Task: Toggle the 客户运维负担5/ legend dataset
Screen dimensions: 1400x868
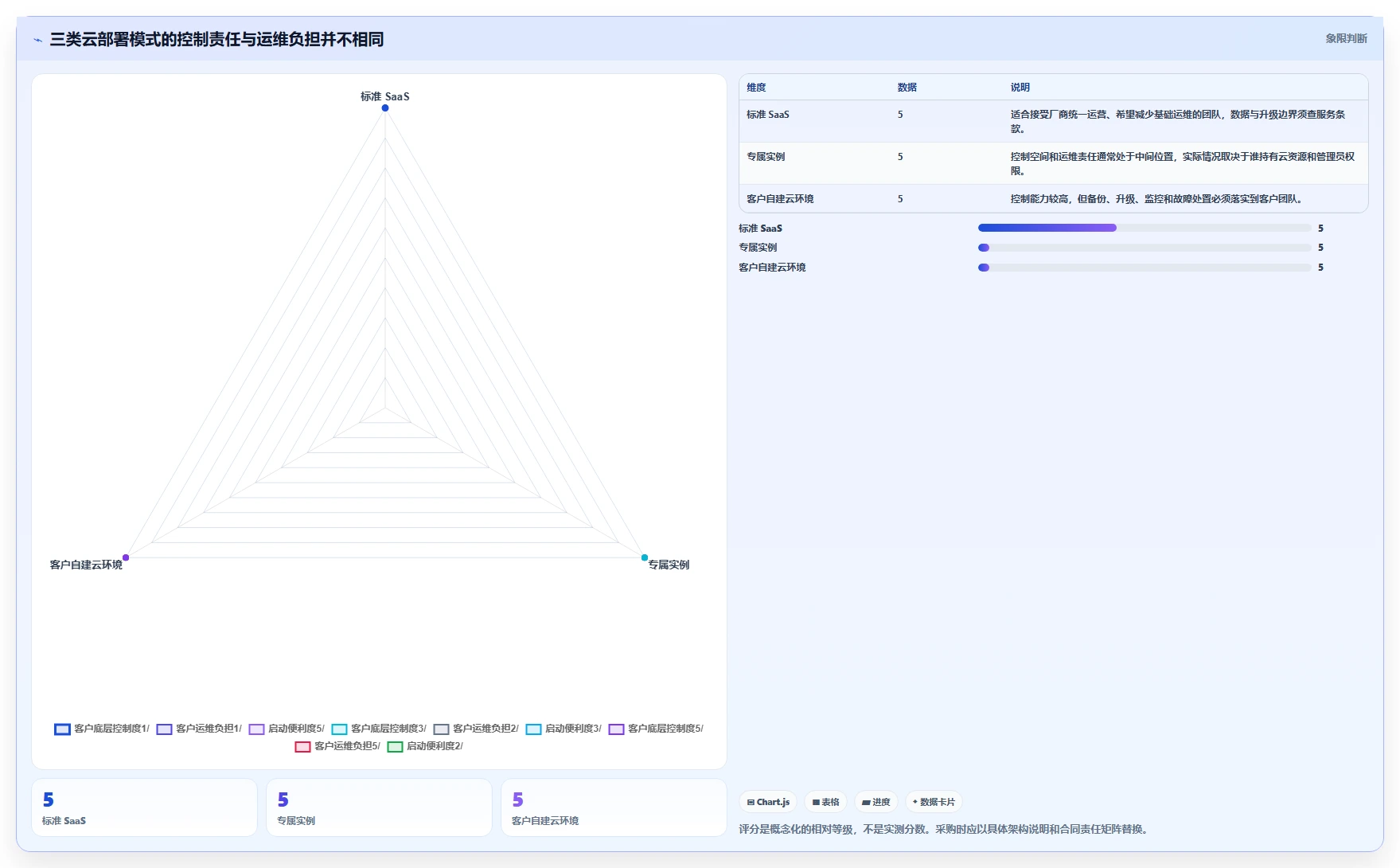Action: pos(337,746)
